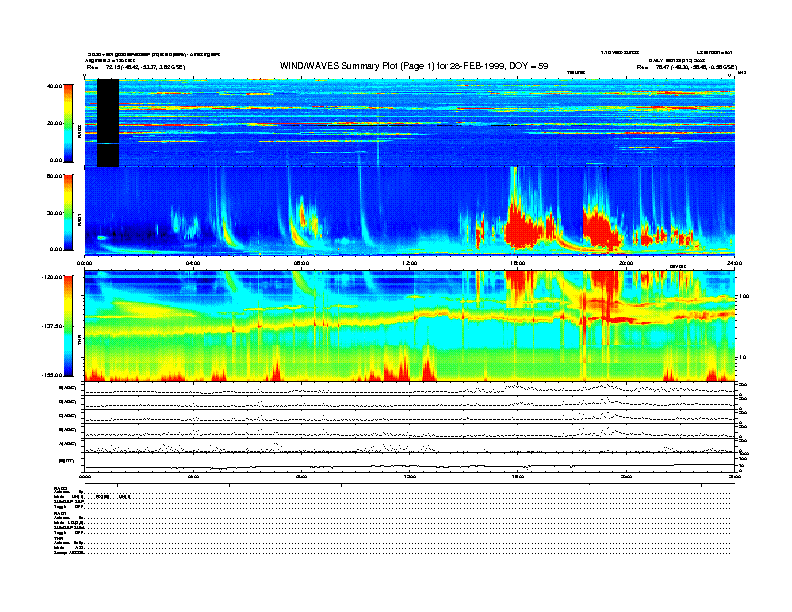The height and width of the screenshot is (612, 792).
Task: Click the RAD2 panel rainbow color bar
Action: pos(68,123)
